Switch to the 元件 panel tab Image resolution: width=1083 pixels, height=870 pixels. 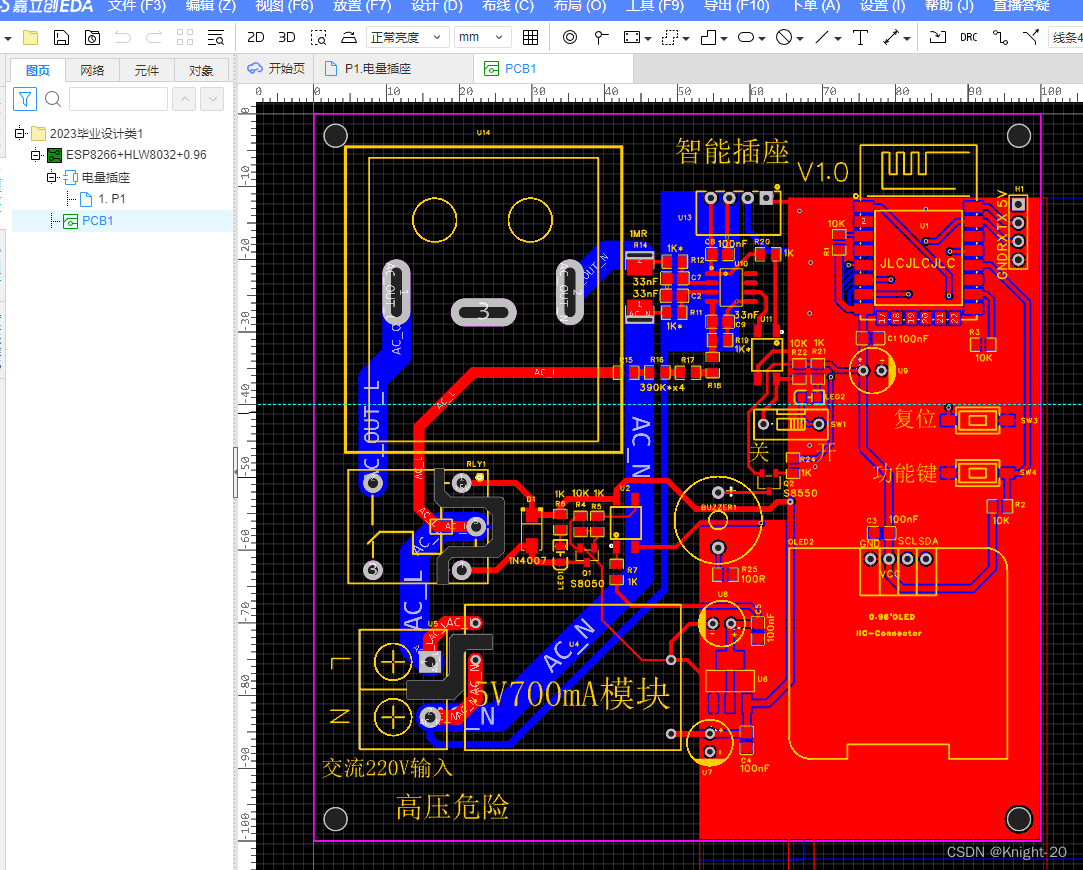tap(146, 70)
